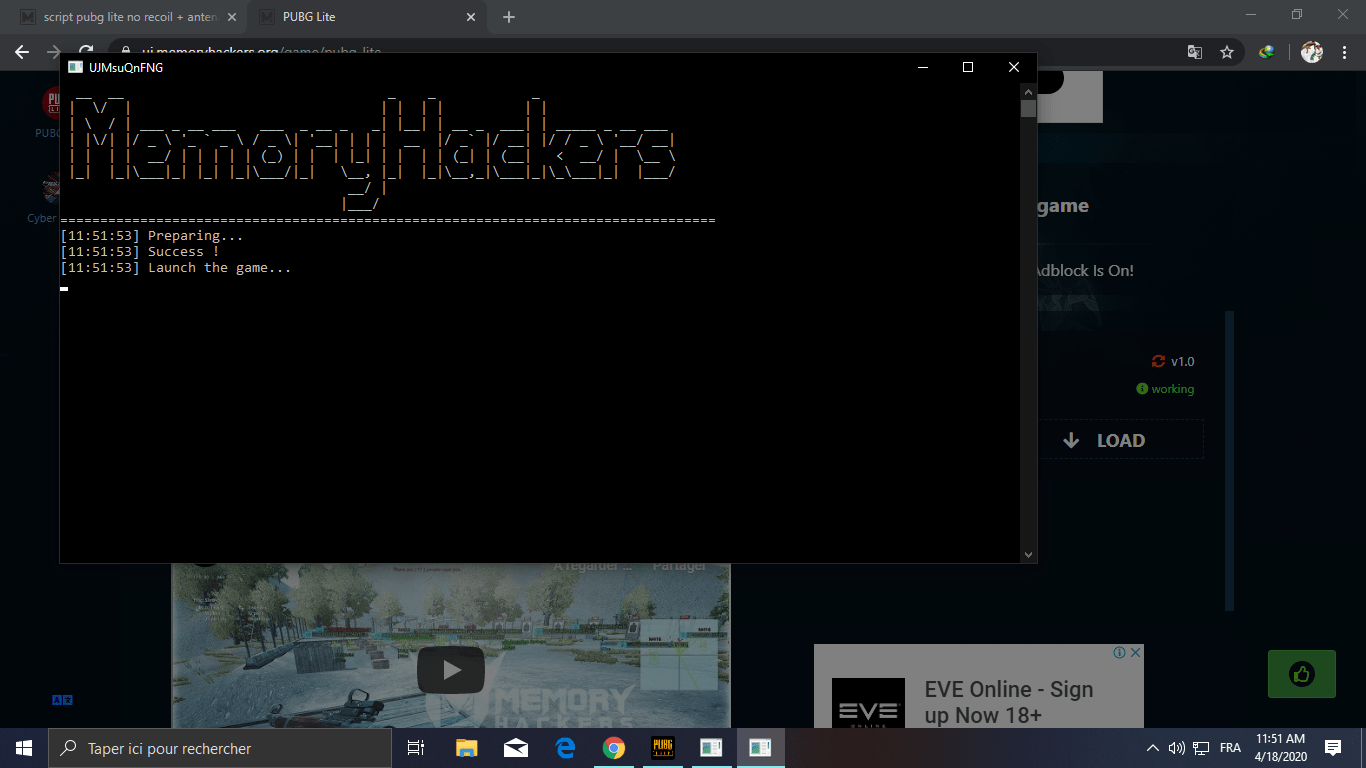Click the inactive console icon beside PUBG Lite

(x=711, y=748)
